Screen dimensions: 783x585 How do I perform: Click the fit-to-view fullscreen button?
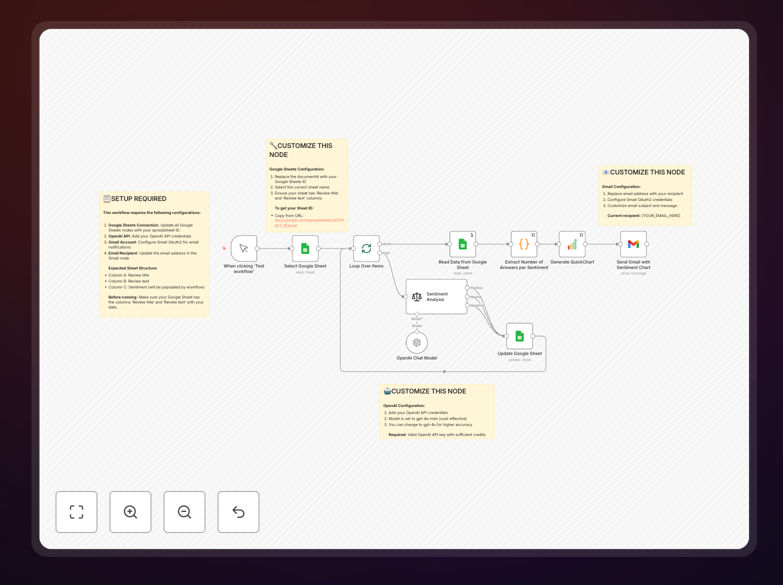click(76, 512)
